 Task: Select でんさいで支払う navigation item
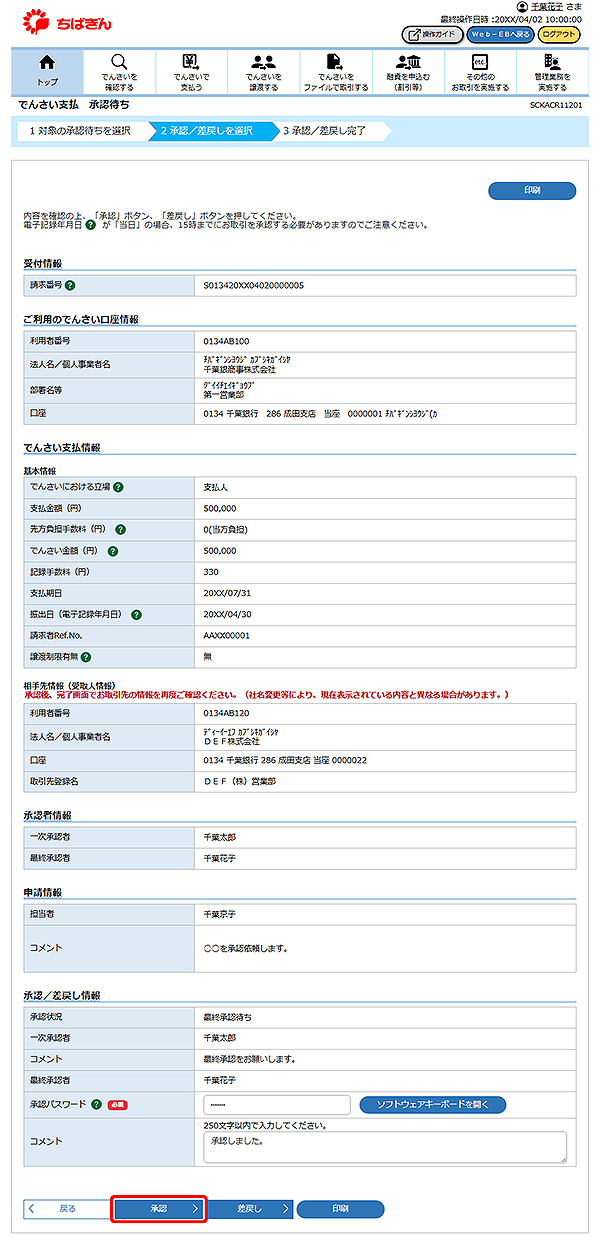191,70
